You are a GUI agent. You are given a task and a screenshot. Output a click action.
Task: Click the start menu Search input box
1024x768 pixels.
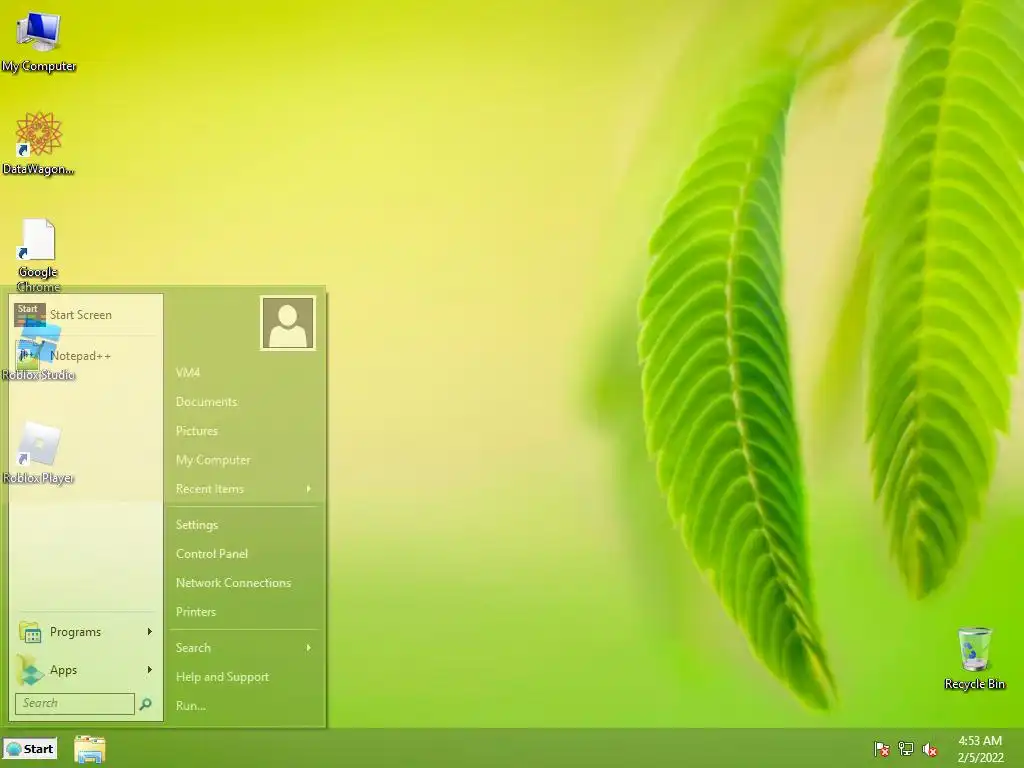coord(75,703)
